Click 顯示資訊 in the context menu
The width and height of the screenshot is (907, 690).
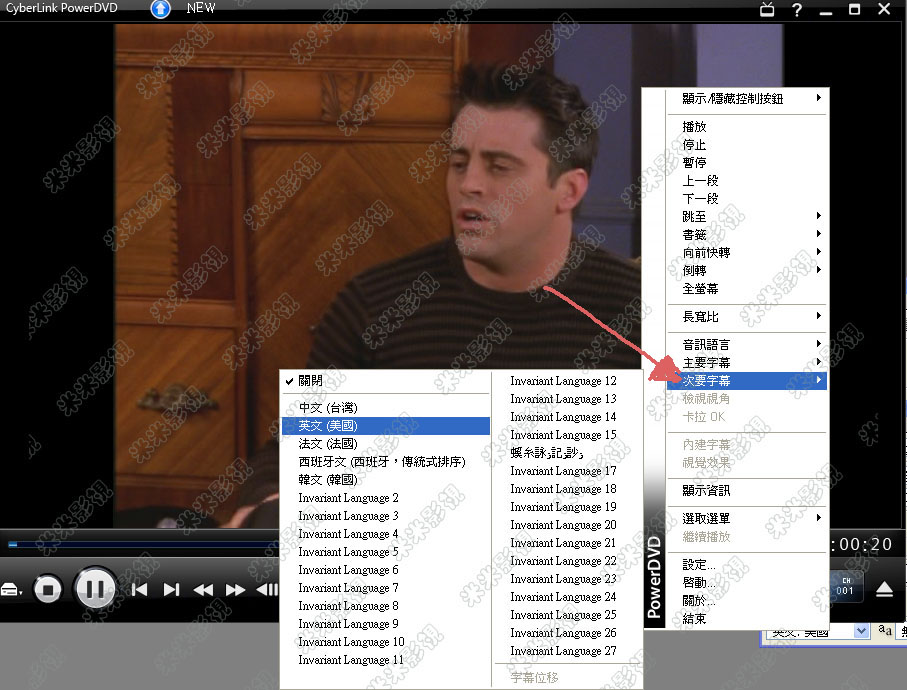(x=747, y=490)
